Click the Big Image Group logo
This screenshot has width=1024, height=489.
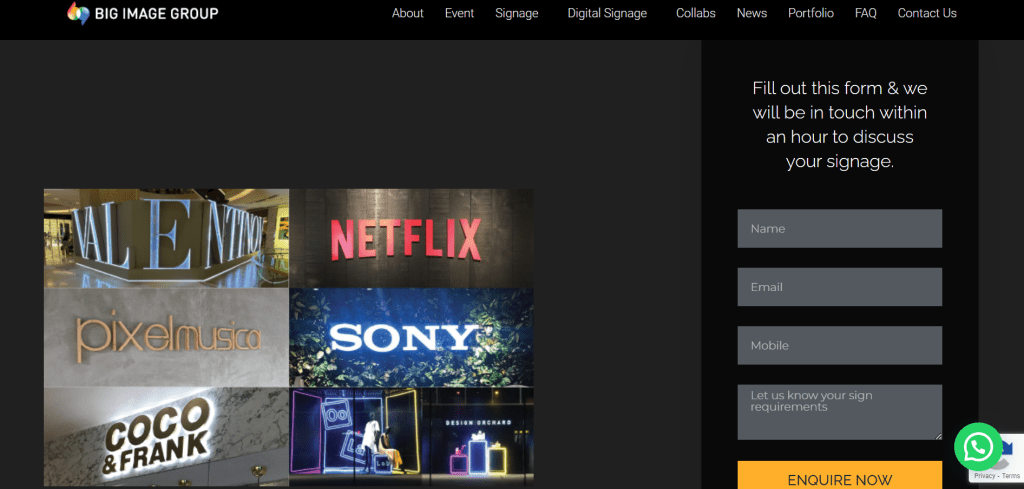(142, 13)
